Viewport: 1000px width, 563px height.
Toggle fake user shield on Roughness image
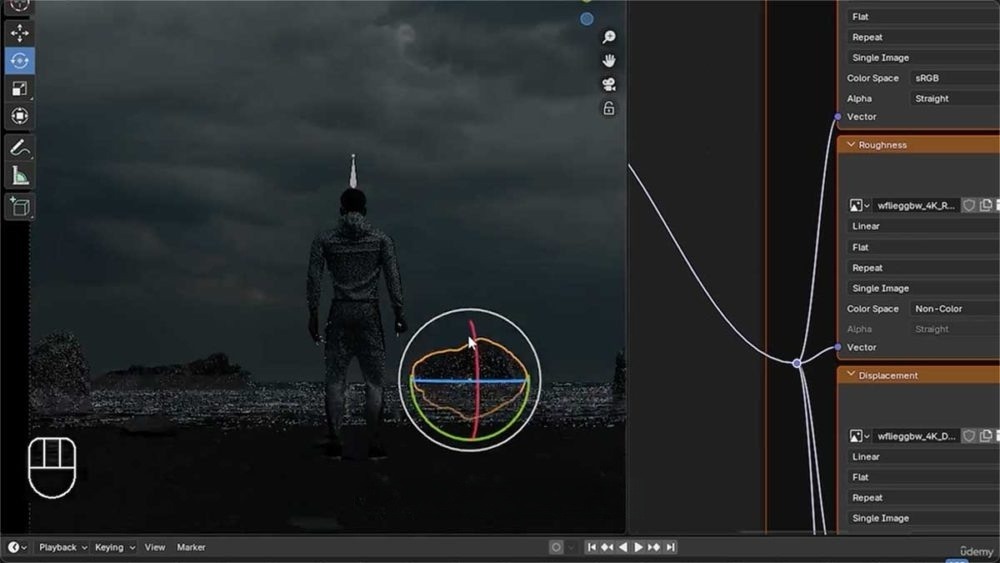968,205
